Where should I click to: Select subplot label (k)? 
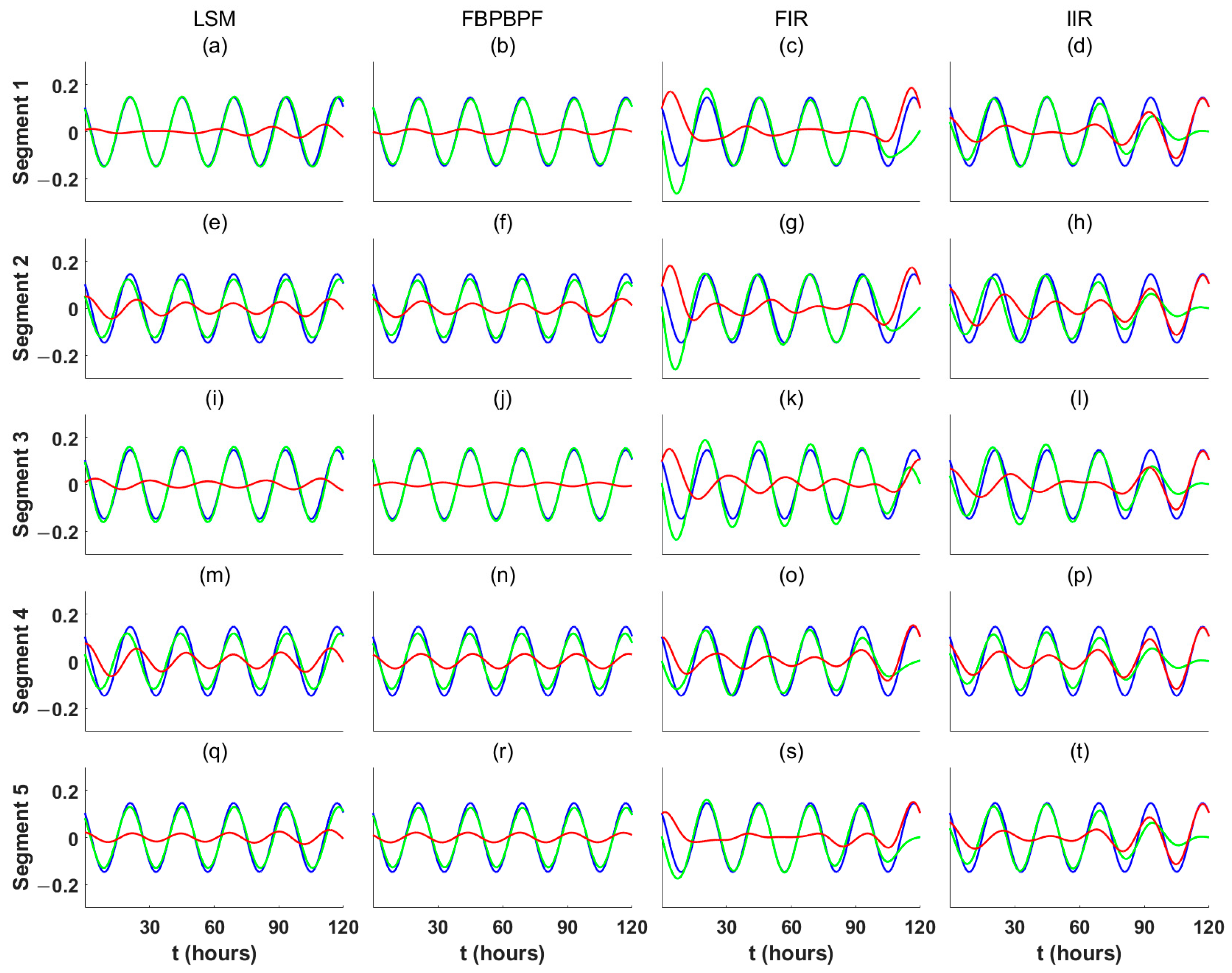[x=791, y=399]
